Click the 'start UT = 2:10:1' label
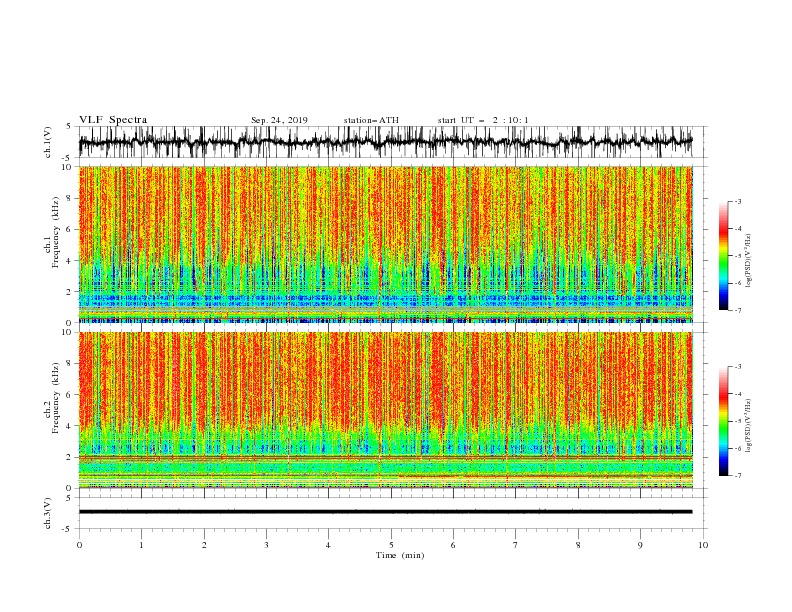The width and height of the screenshot is (792, 612). pyautogui.click(x=483, y=120)
